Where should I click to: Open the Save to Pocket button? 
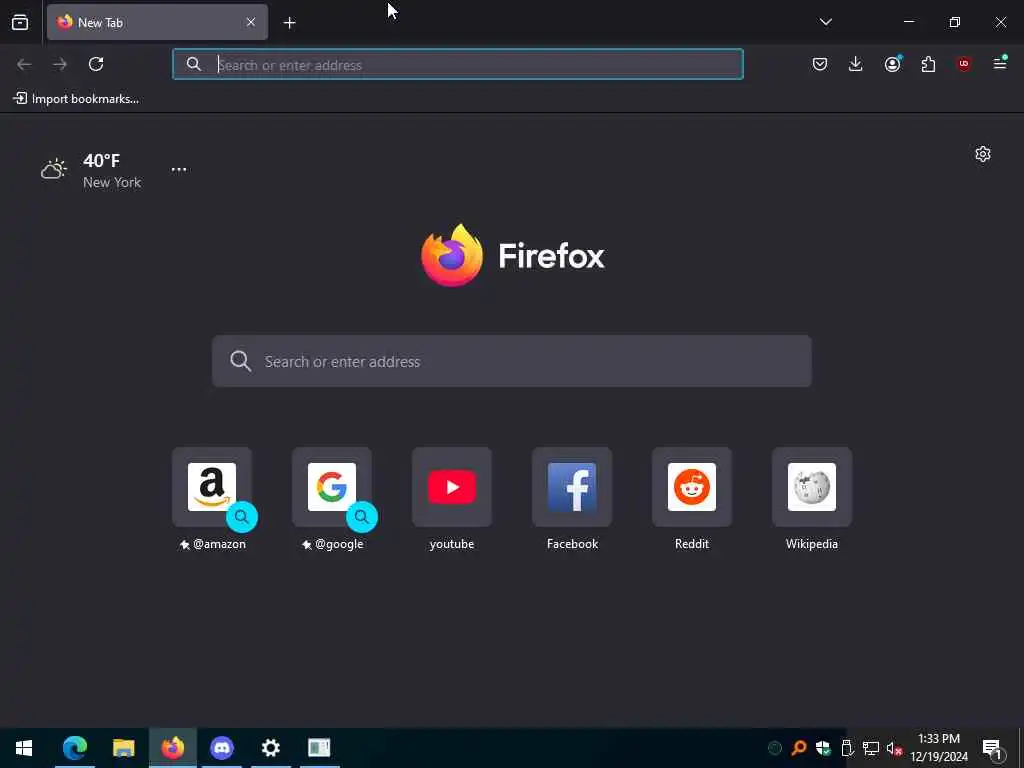820,64
